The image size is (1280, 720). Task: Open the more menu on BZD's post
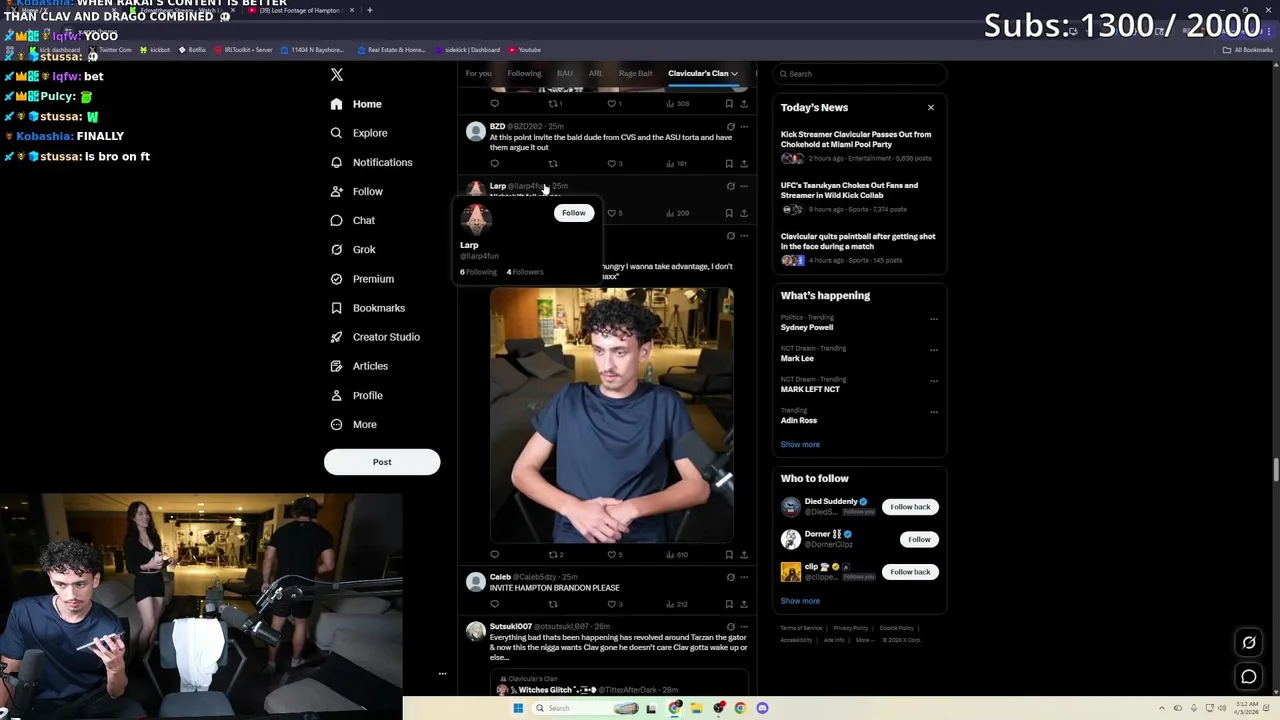pos(744,126)
